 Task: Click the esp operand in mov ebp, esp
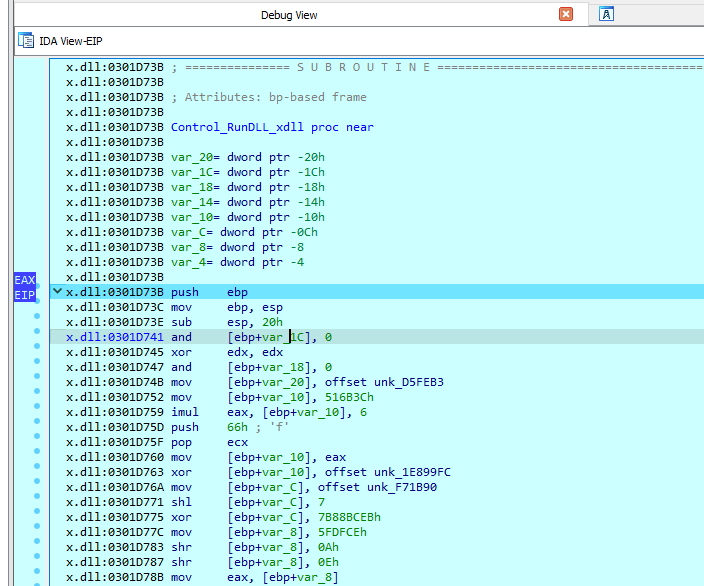272,308
